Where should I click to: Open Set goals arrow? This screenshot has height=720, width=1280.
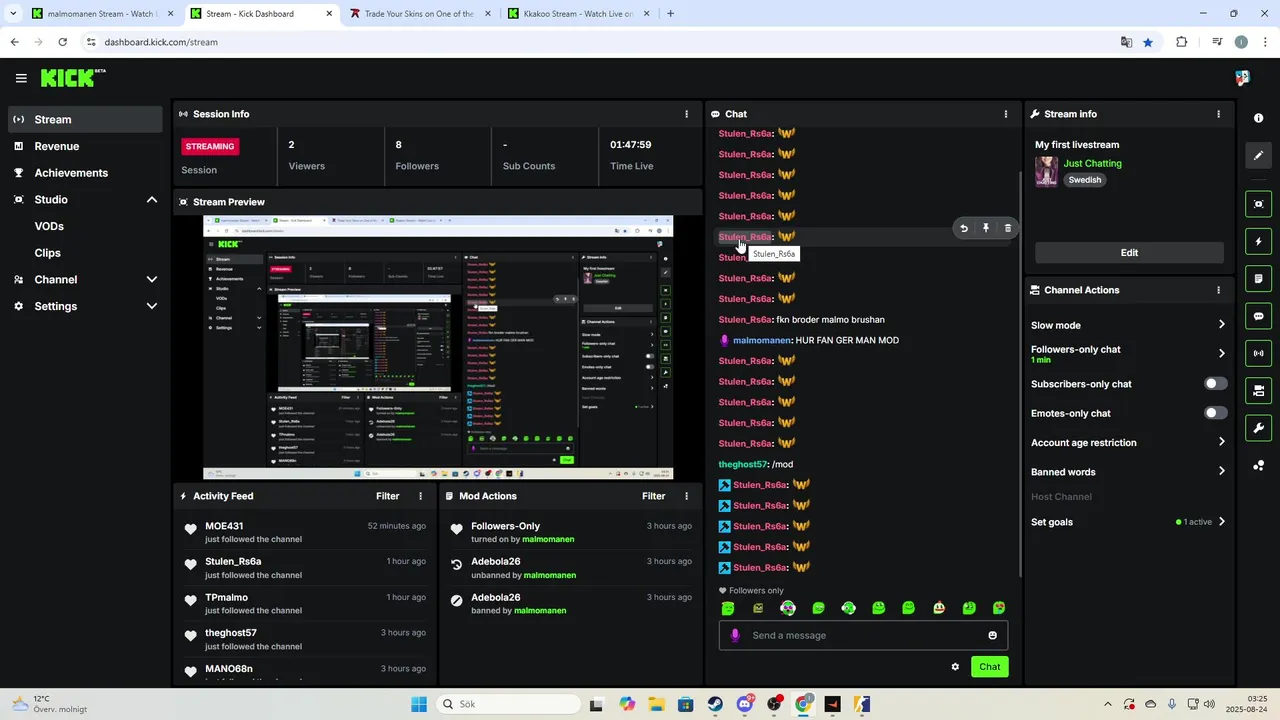[x=1221, y=521]
